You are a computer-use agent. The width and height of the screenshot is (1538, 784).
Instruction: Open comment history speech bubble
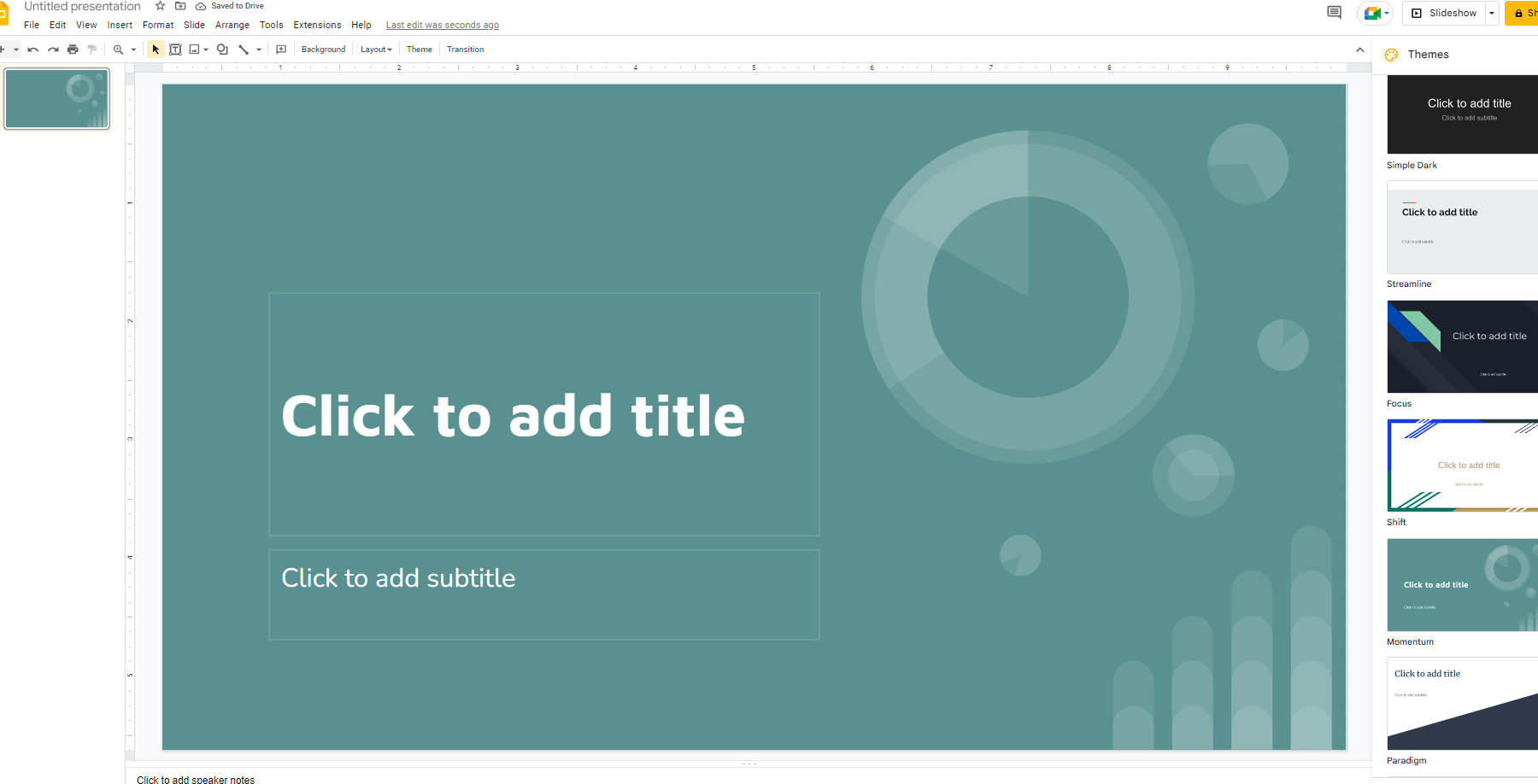(1334, 13)
